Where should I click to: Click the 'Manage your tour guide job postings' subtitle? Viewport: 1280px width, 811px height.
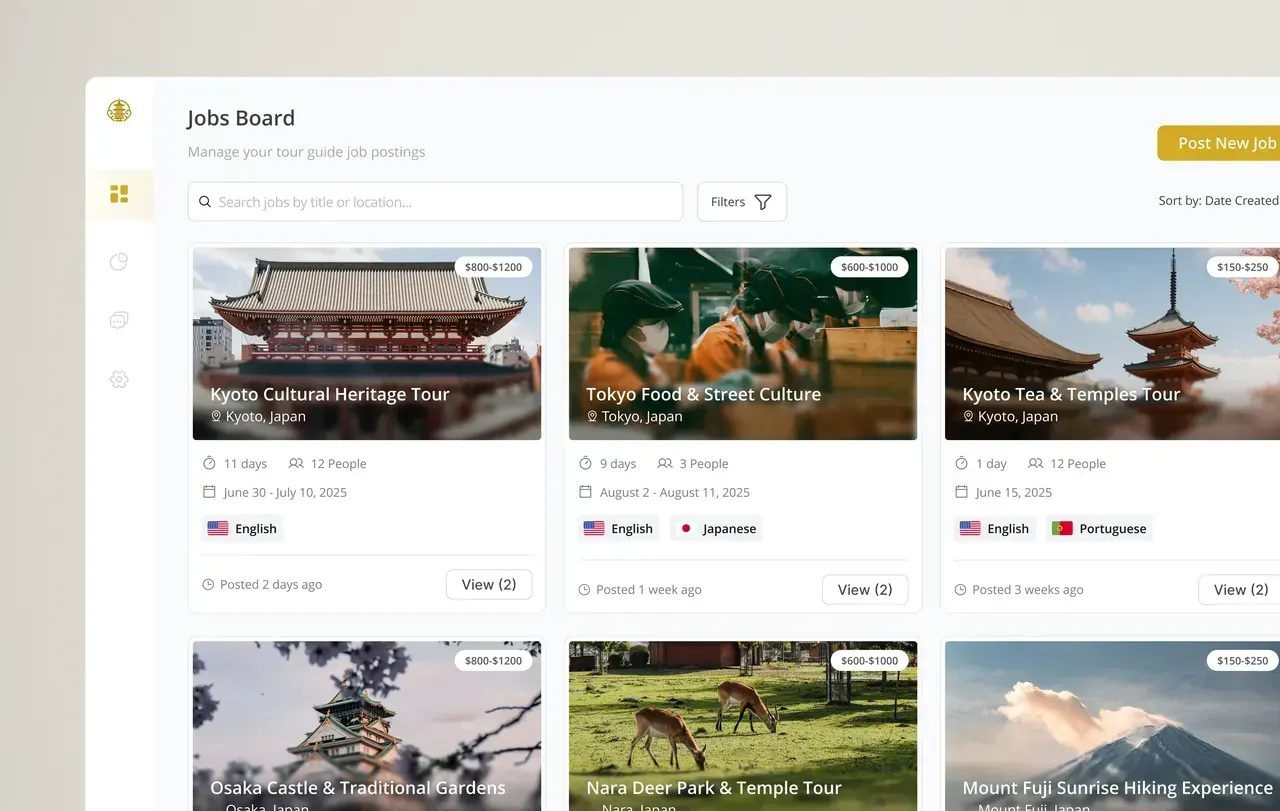pyautogui.click(x=307, y=152)
